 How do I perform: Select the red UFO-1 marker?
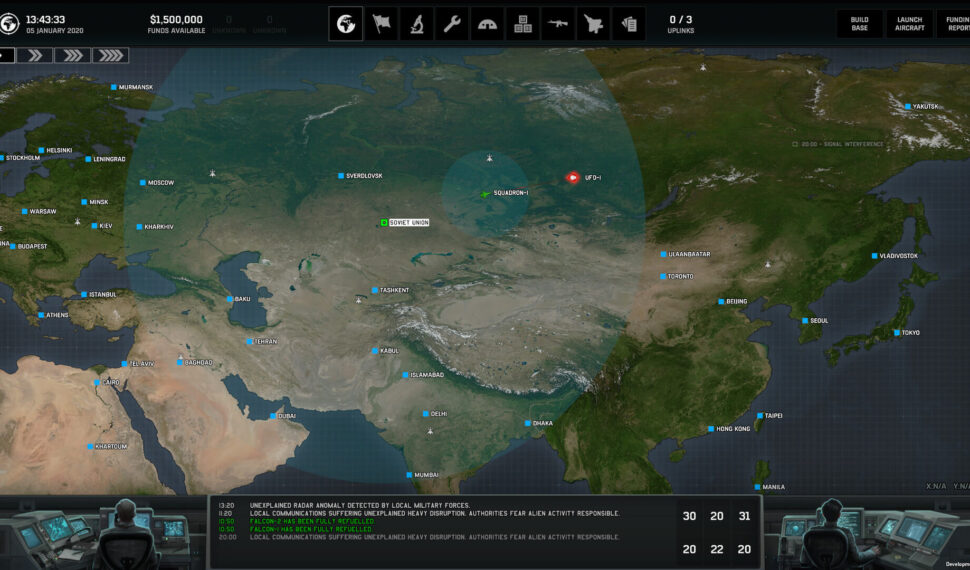coord(573,177)
